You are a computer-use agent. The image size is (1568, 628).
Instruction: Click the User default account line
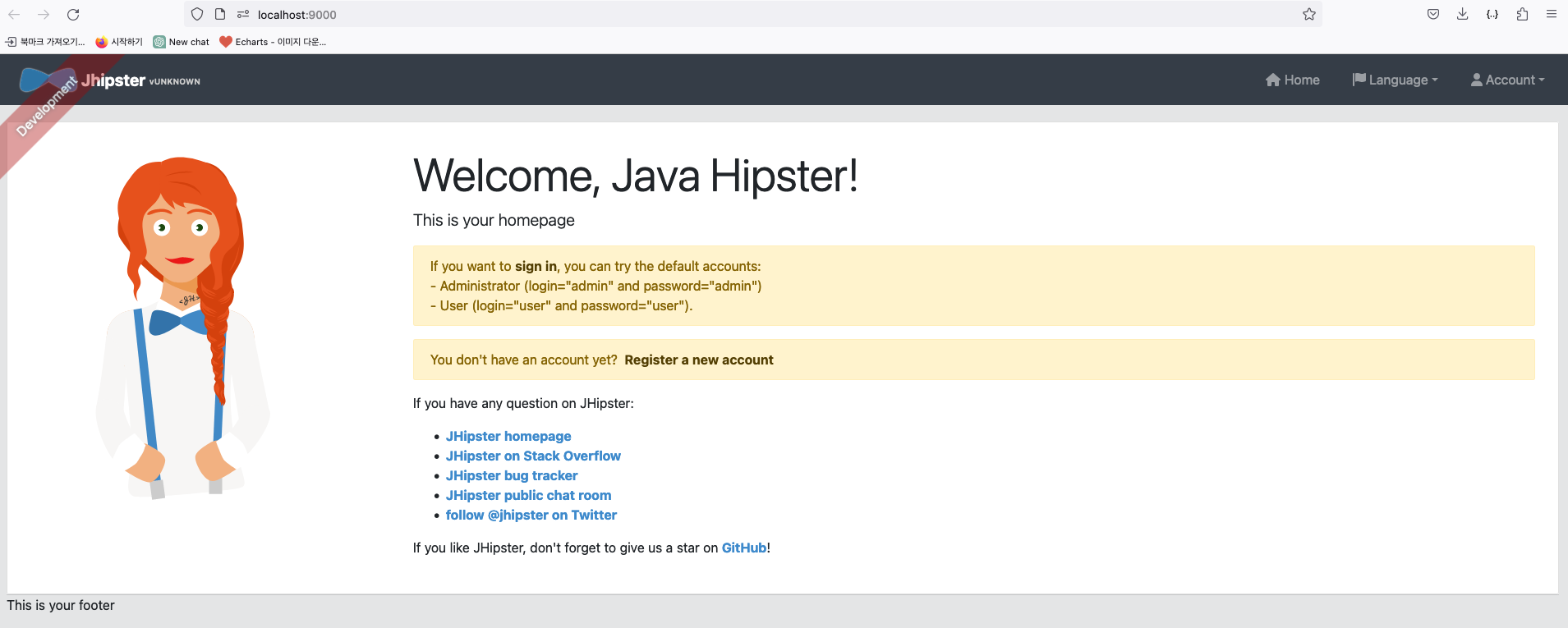coord(561,305)
